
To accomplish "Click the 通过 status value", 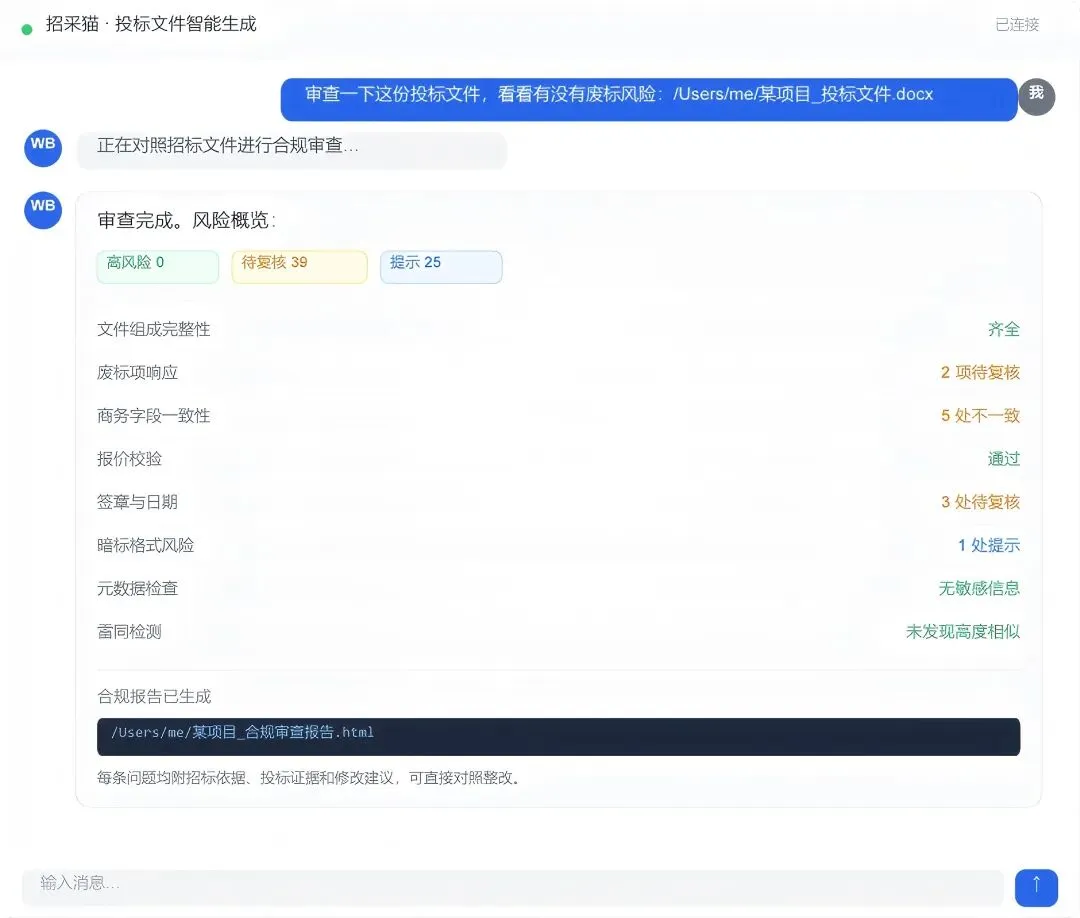I will (1004, 459).
